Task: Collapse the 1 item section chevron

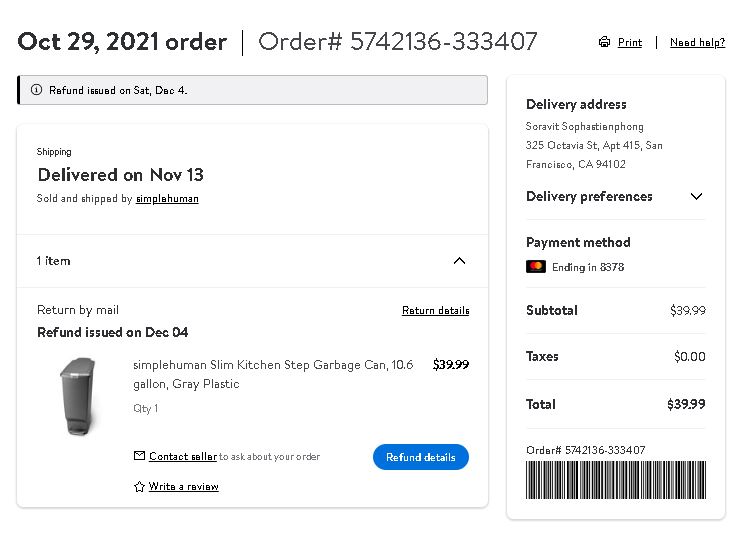Action: click(x=459, y=261)
